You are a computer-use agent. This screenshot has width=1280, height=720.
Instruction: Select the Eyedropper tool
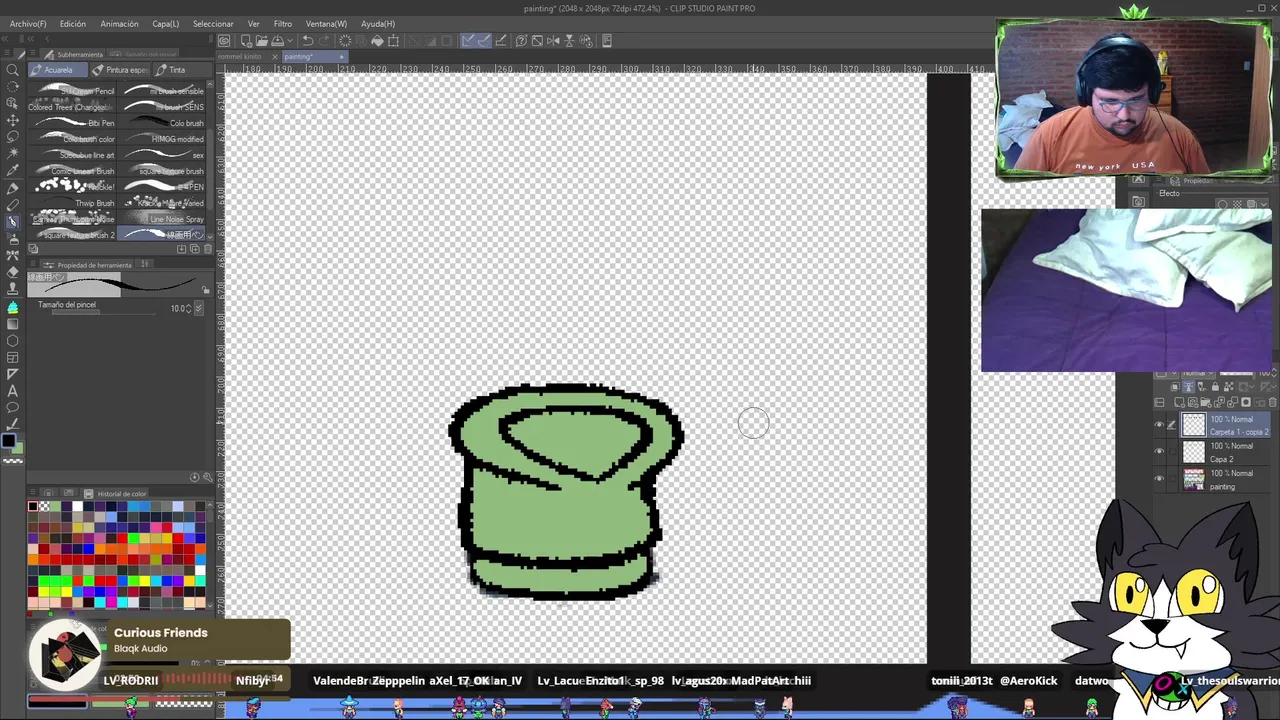(13, 171)
